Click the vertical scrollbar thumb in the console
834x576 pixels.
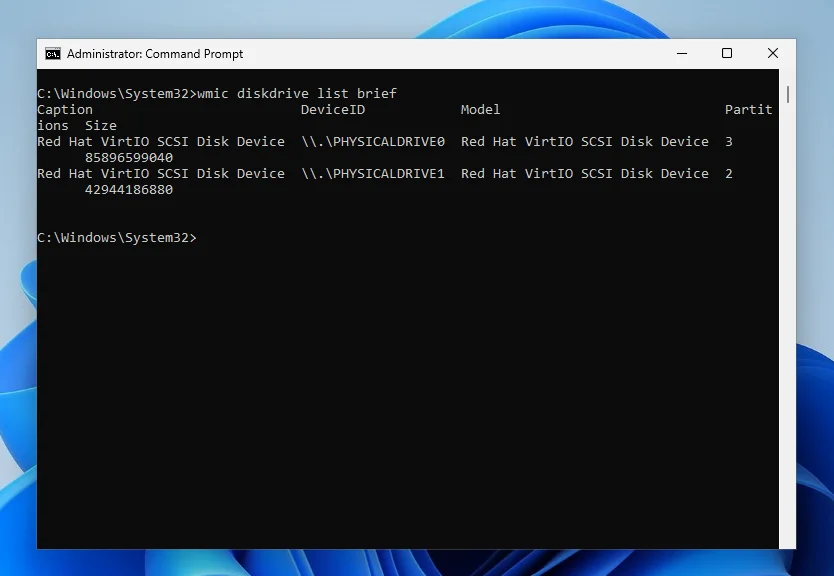(787, 95)
